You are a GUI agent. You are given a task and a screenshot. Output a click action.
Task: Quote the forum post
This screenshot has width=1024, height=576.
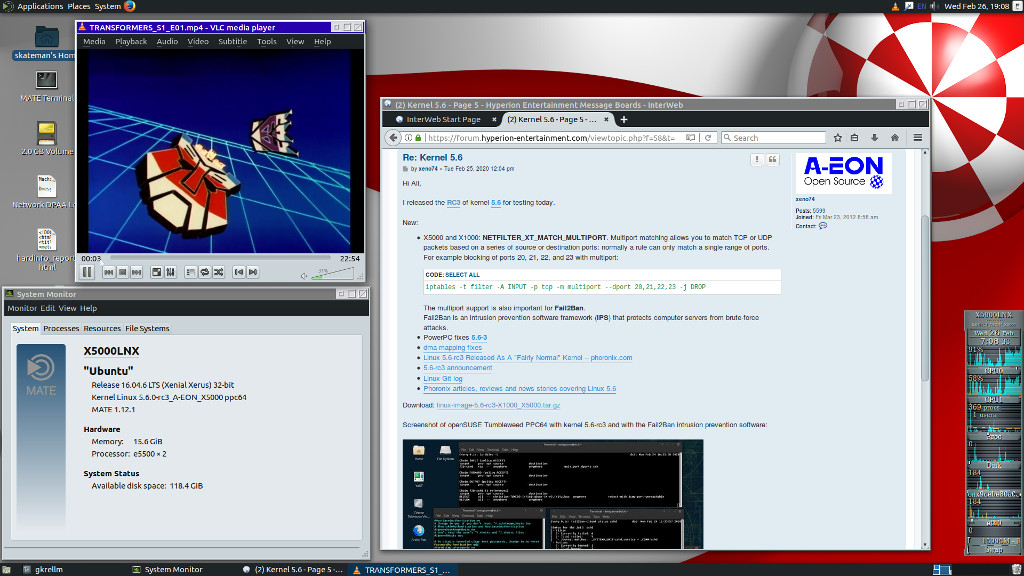tap(773, 159)
